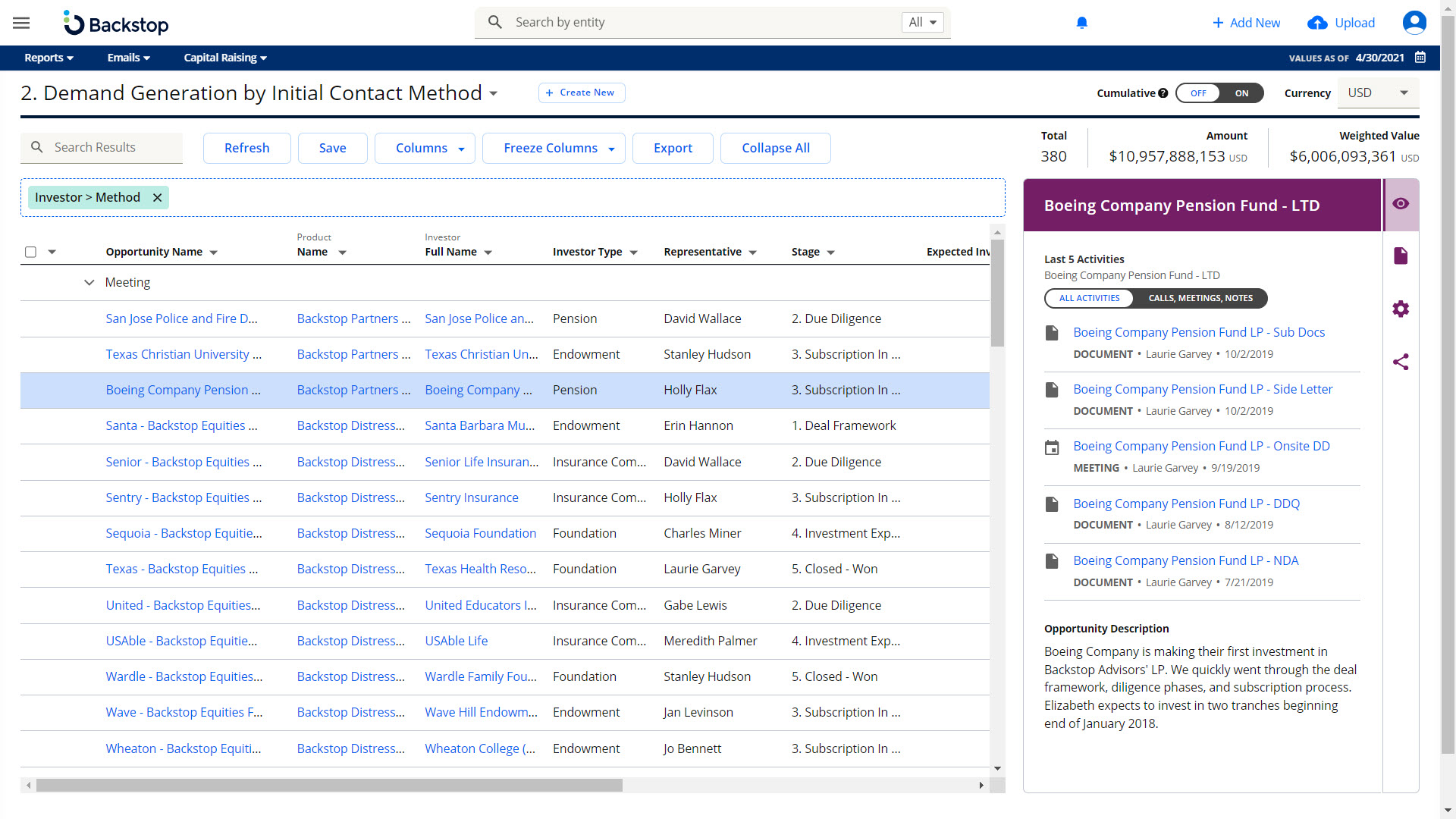Click the eye overview icon on the panel

pyautogui.click(x=1402, y=204)
